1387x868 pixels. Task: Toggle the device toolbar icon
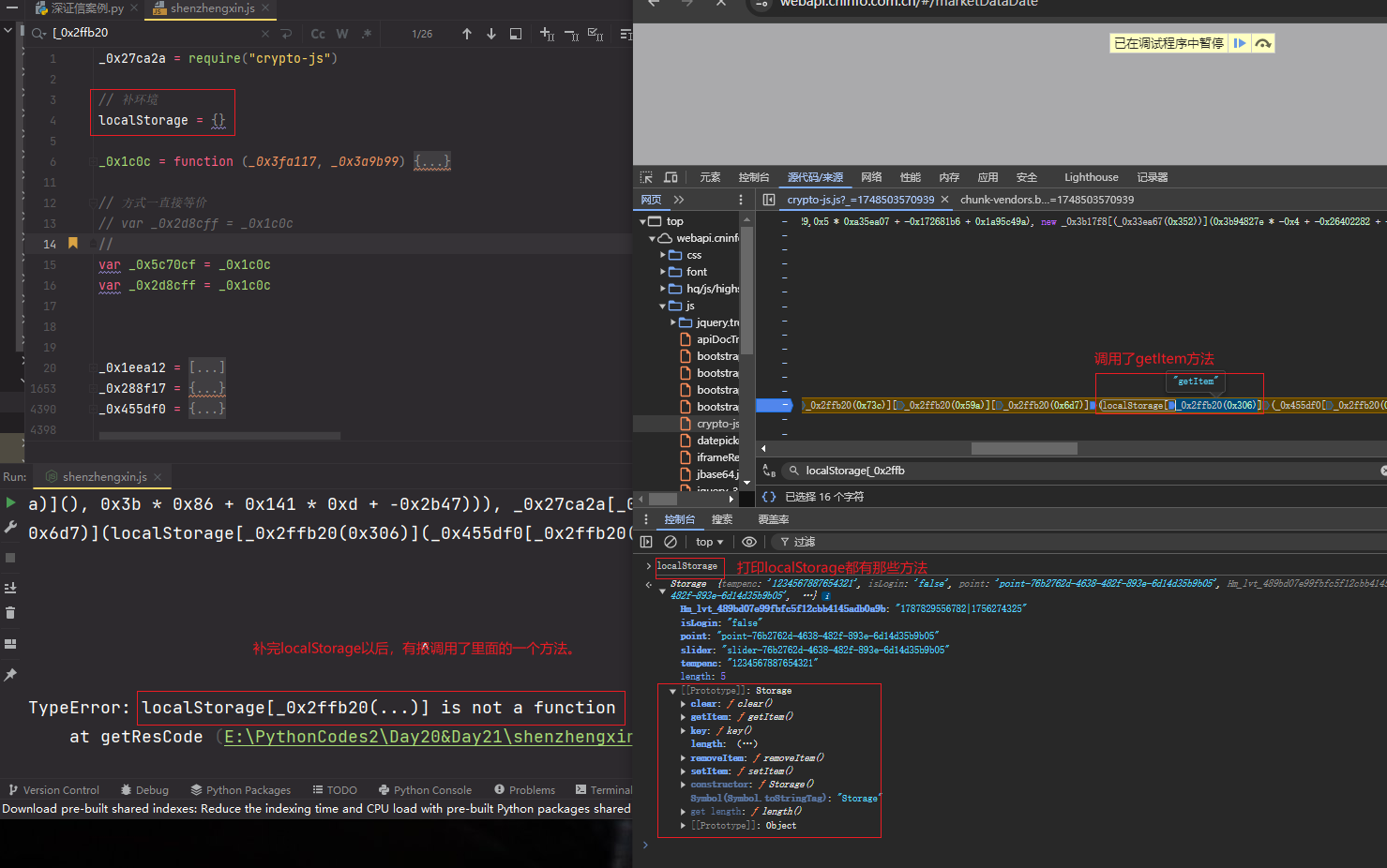point(671,177)
